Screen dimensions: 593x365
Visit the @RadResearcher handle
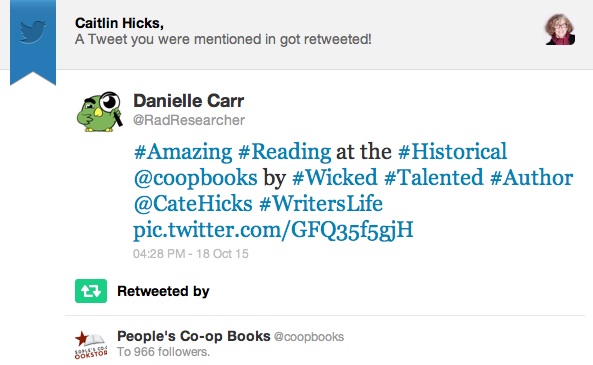coord(189,120)
